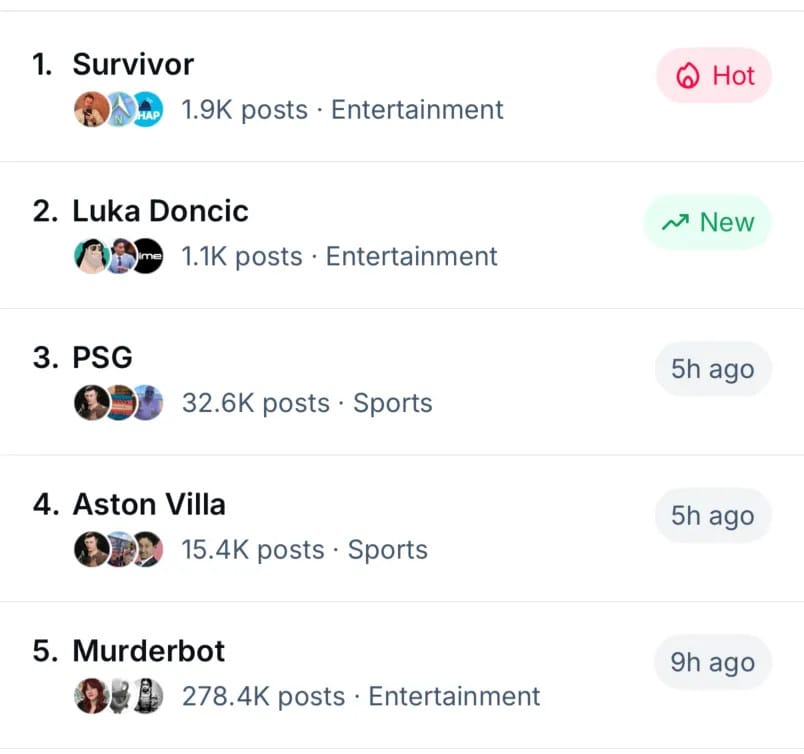Click Murderbot's profile avatar cluster

click(x=118, y=696)
